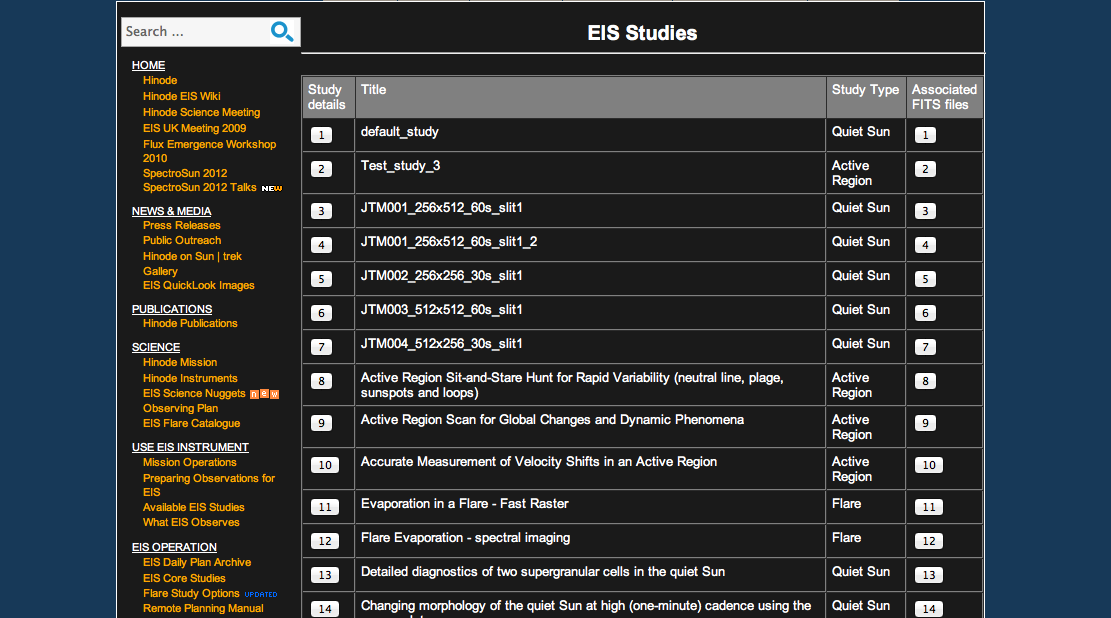Open study details button 8
The height and width of the screenshot is (618, 1111).
pos(321,381)
